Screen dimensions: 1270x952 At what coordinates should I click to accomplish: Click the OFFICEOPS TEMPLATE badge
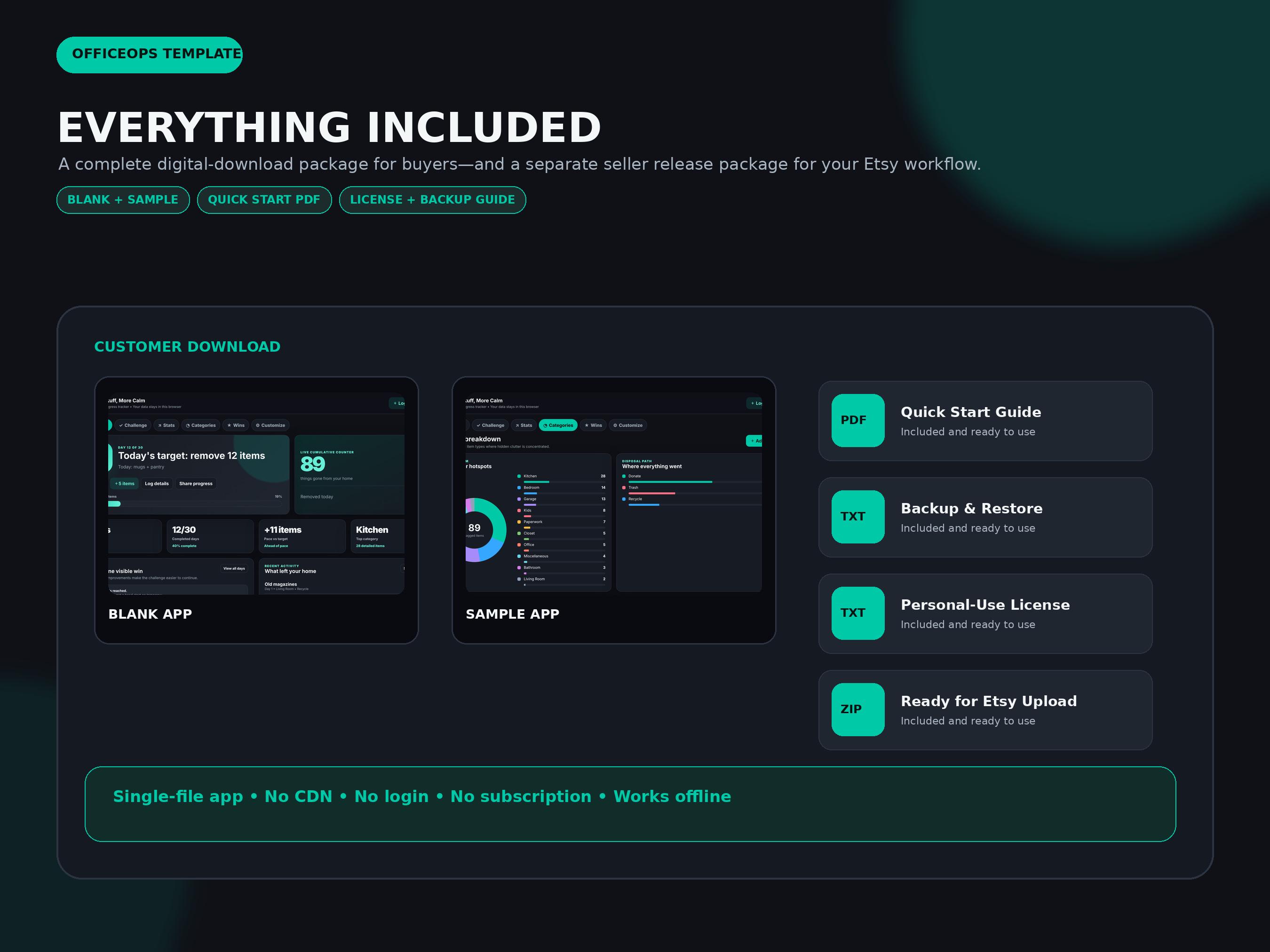click(149, 55)
